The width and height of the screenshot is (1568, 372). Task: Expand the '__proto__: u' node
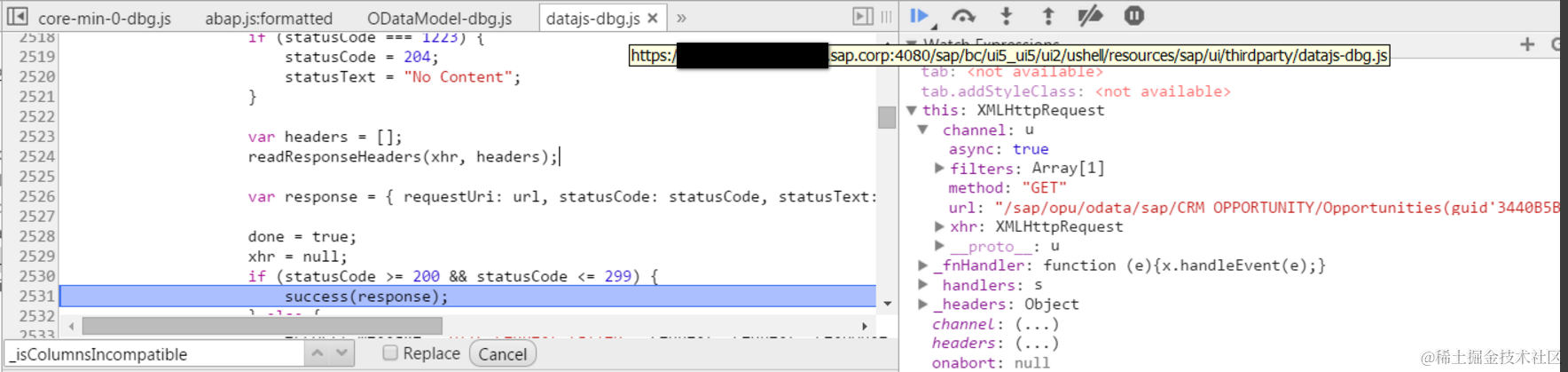click(939, 246)
